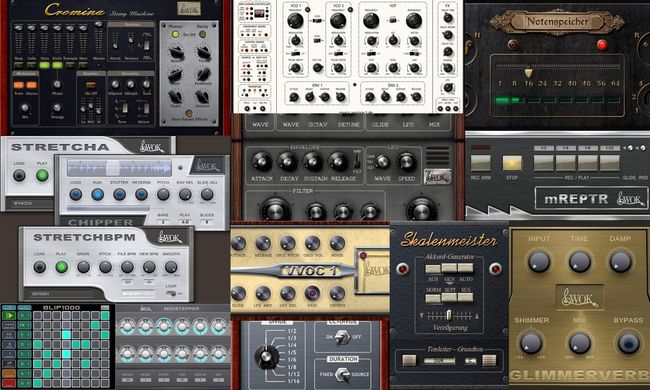This screenshot has width=650, height=390.
Task: Click the LFO SPEED knob on dark synth
Action: [x=406, y=162]
